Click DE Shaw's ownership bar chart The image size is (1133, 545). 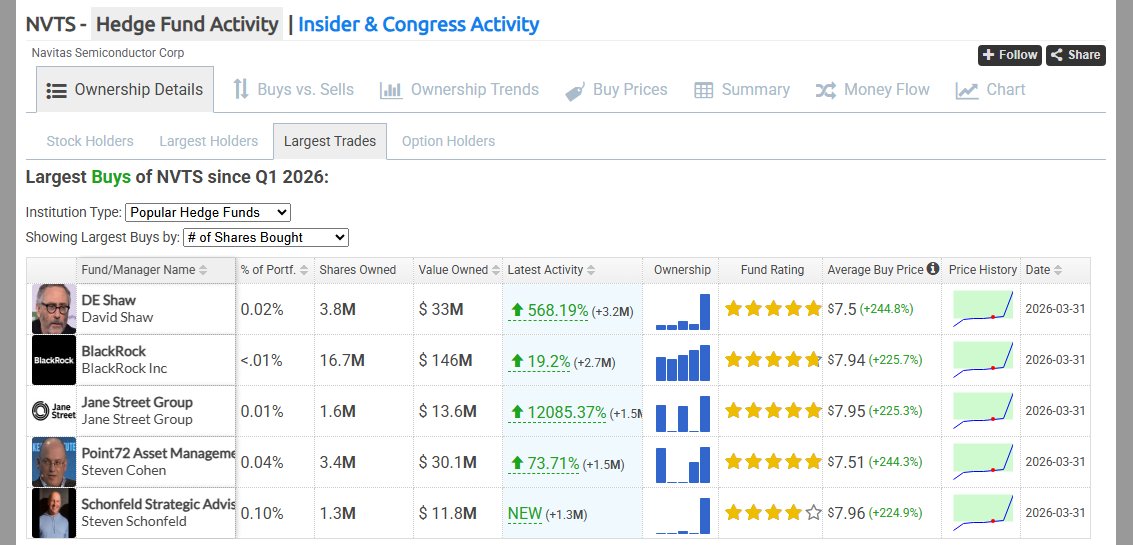tap(683, 311)
